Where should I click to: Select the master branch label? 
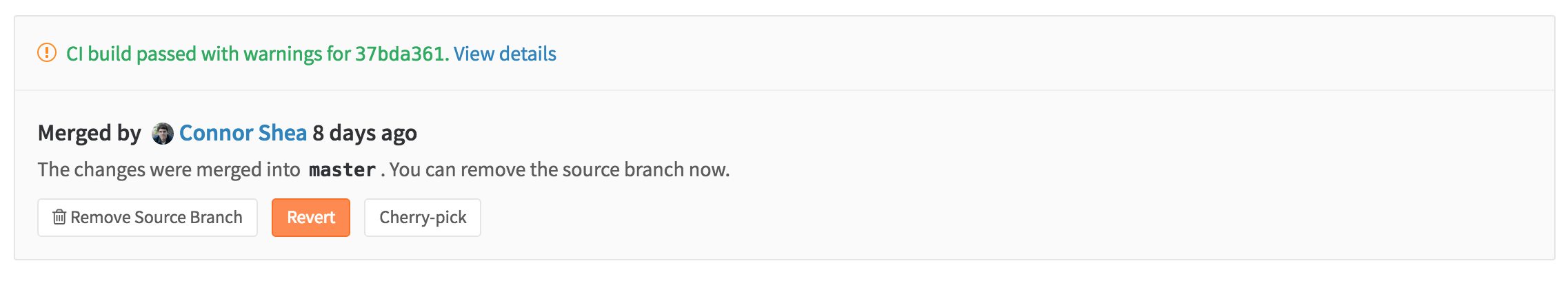point(342,169)
